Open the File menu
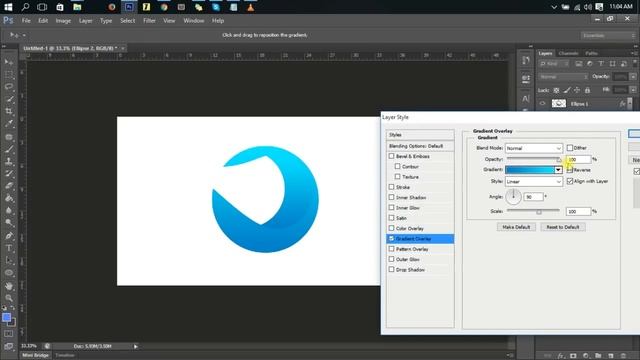 coord(26,20)
